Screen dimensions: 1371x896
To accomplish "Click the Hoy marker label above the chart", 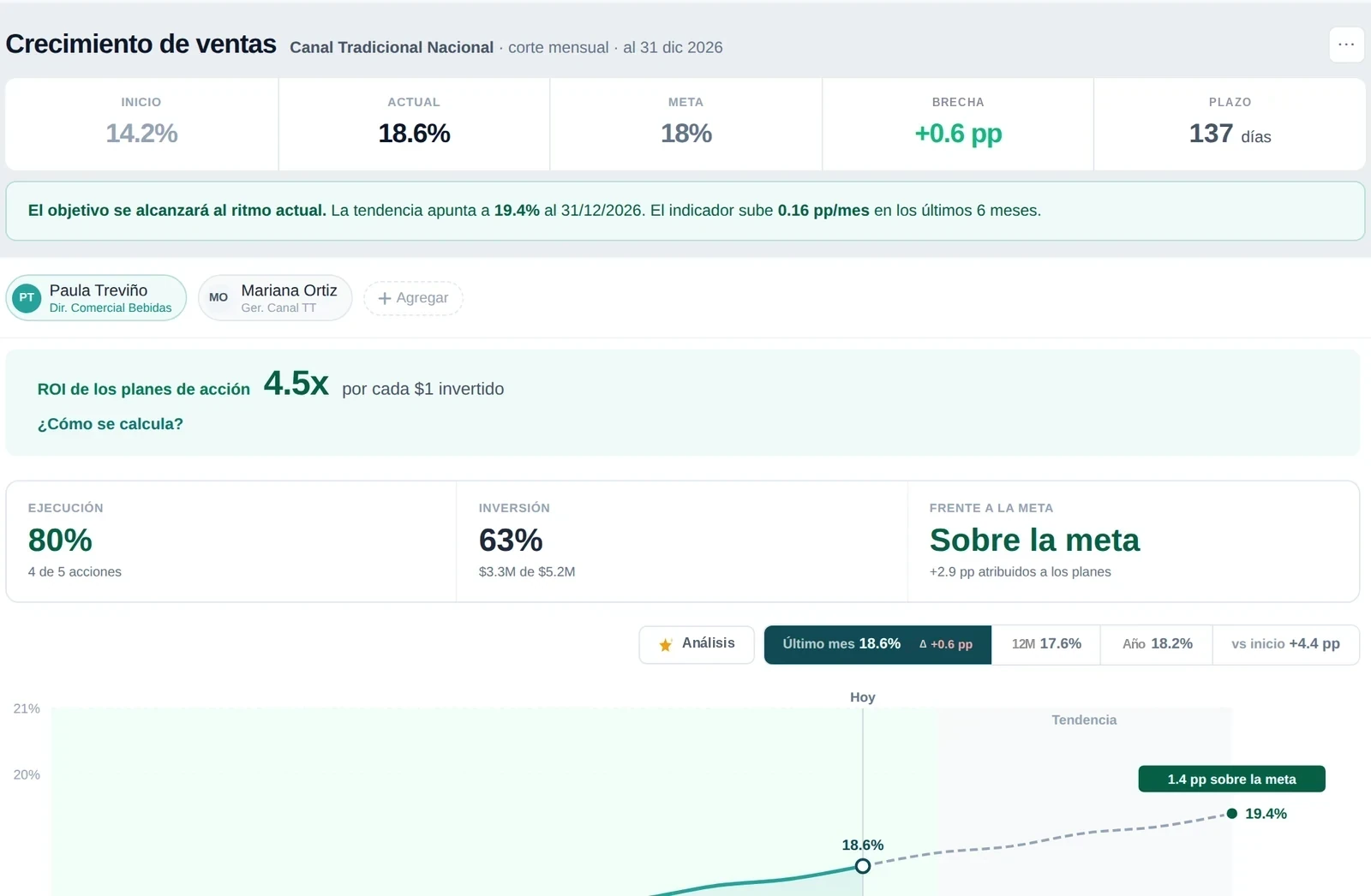I will pyautogui.click(x=863, y=697).
